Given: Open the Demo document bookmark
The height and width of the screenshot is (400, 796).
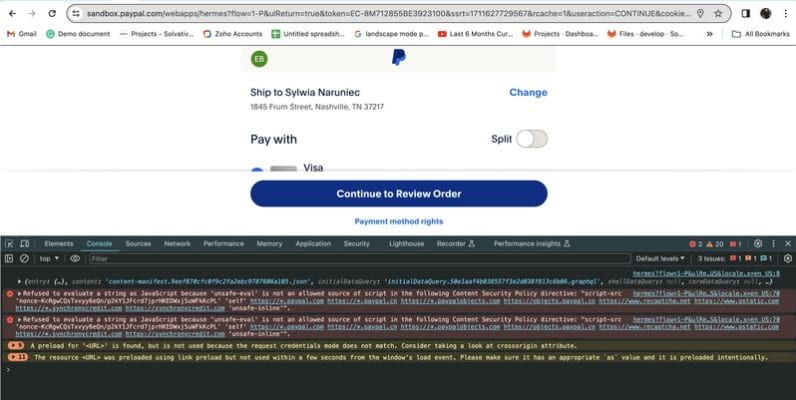Looking at the screenshot, I should click(x=78, y=34).
